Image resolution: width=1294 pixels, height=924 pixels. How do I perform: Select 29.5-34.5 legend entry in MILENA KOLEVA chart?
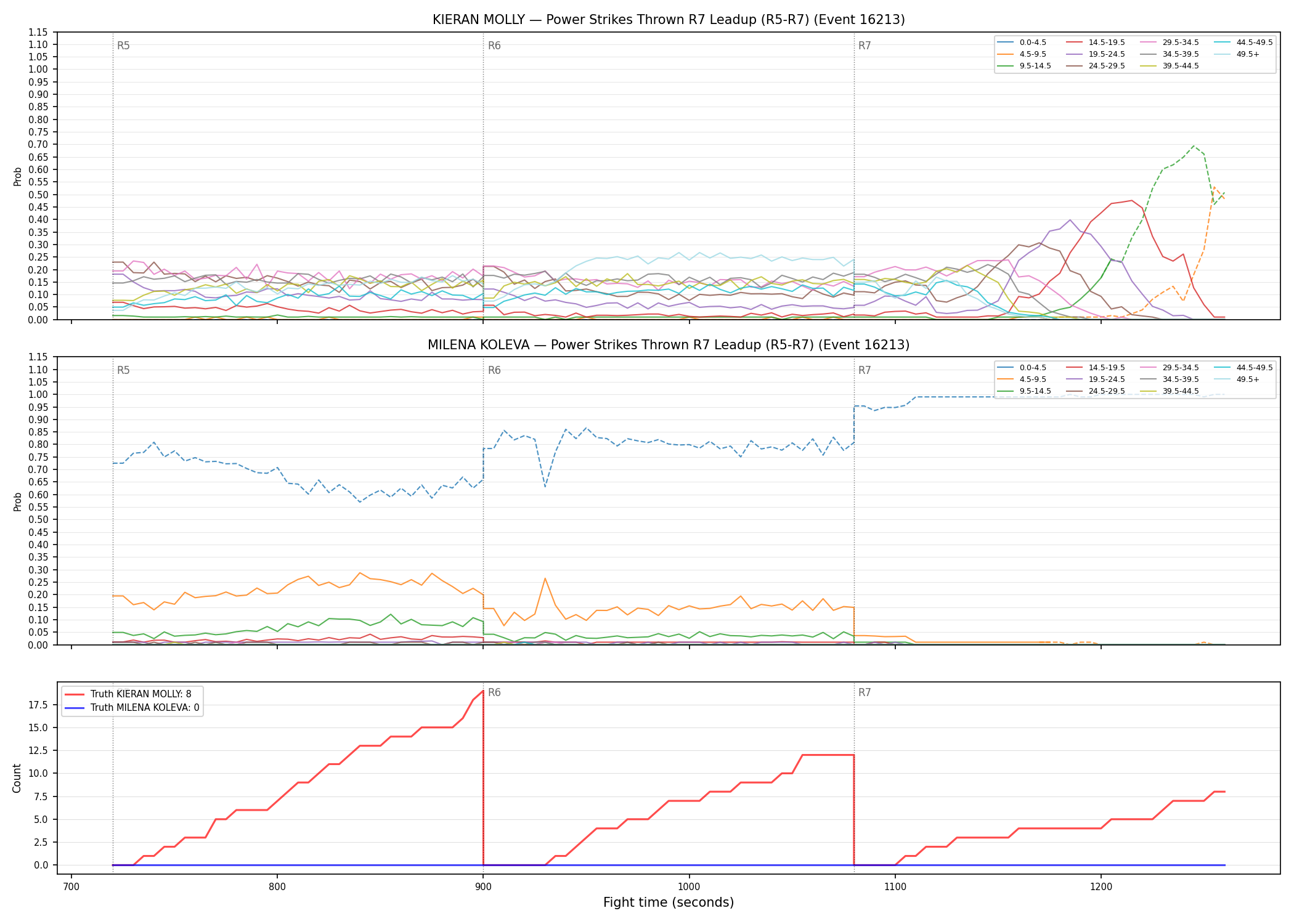point(1170,368)
